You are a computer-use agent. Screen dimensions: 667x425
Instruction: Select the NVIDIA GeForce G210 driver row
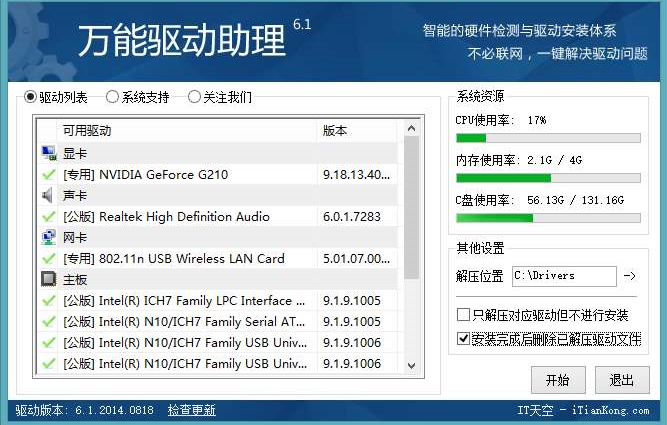(x=219, y=174)
